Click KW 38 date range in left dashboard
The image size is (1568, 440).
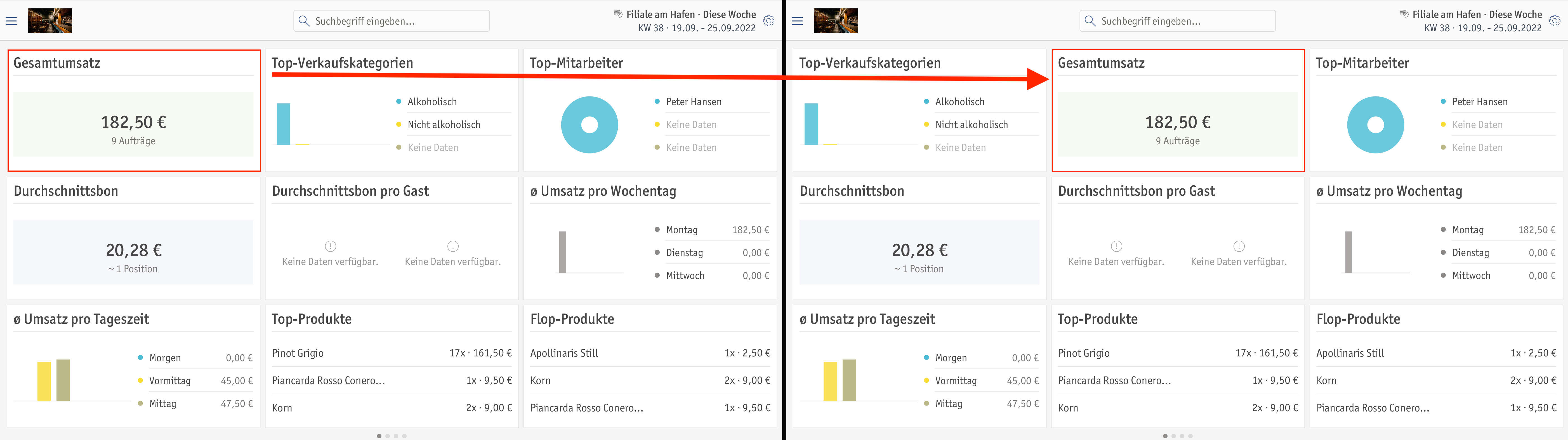point(697,28)
